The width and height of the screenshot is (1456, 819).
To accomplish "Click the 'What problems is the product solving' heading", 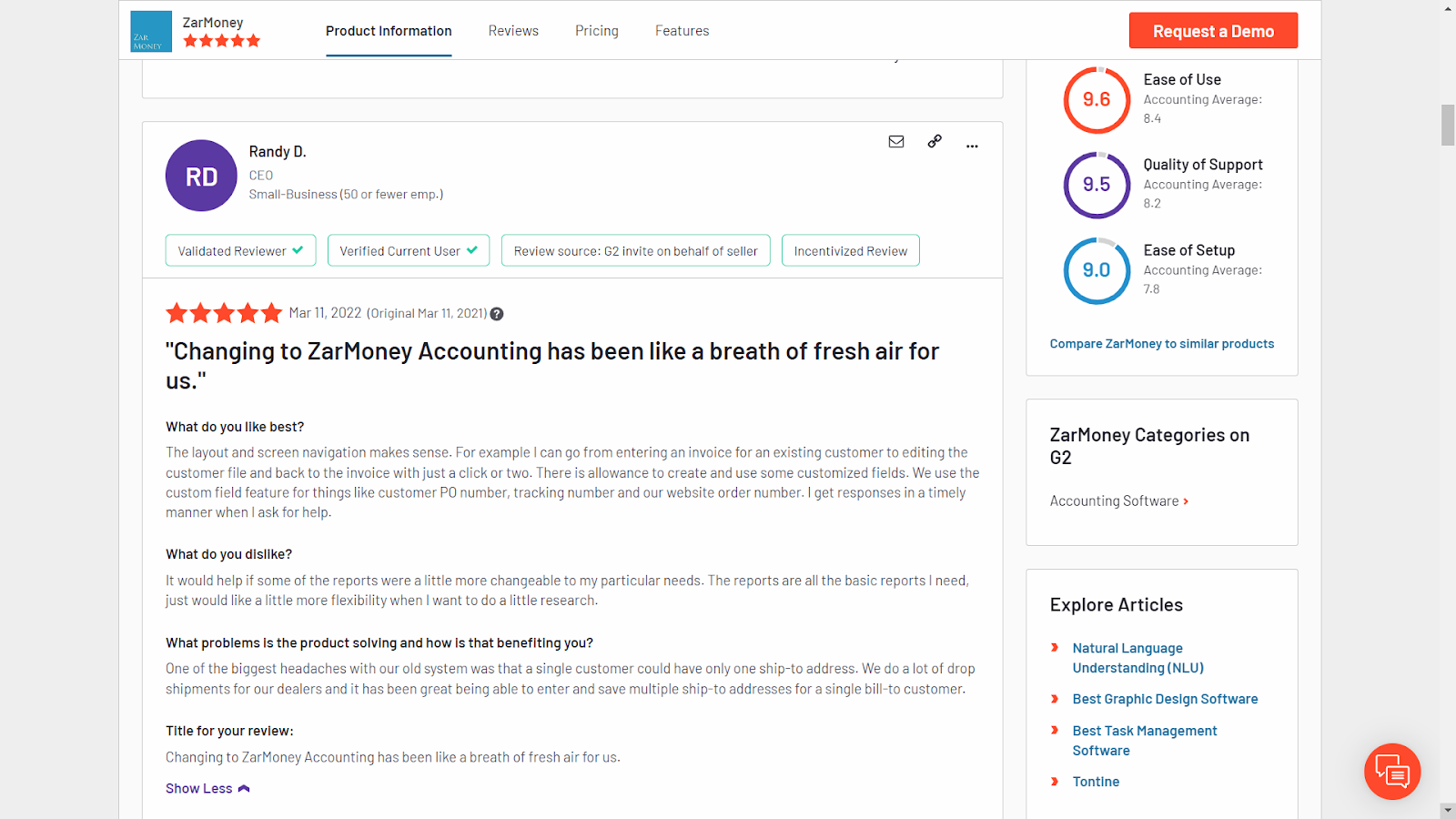I will [x=379, y=642].
